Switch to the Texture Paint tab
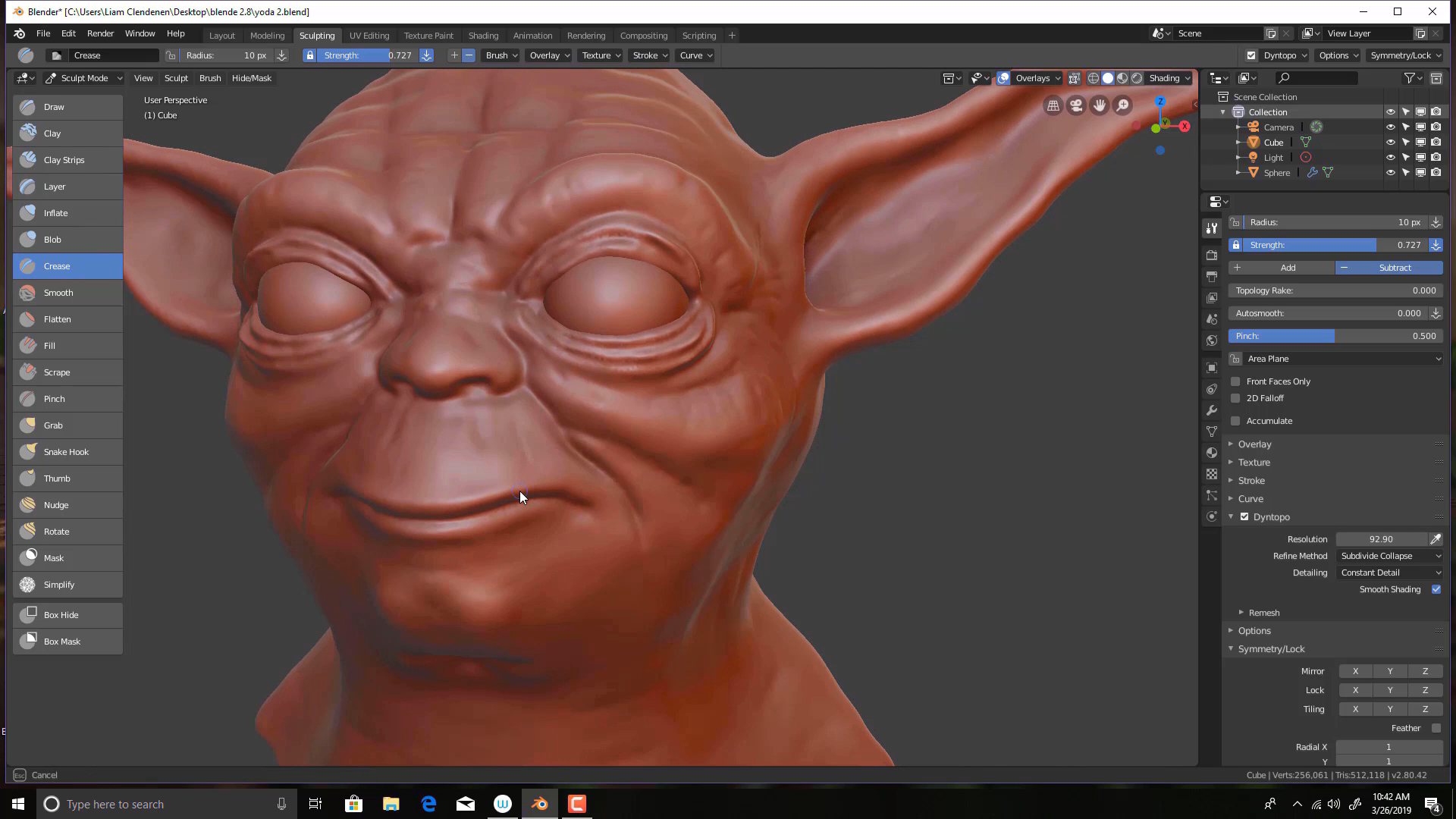 428,36
